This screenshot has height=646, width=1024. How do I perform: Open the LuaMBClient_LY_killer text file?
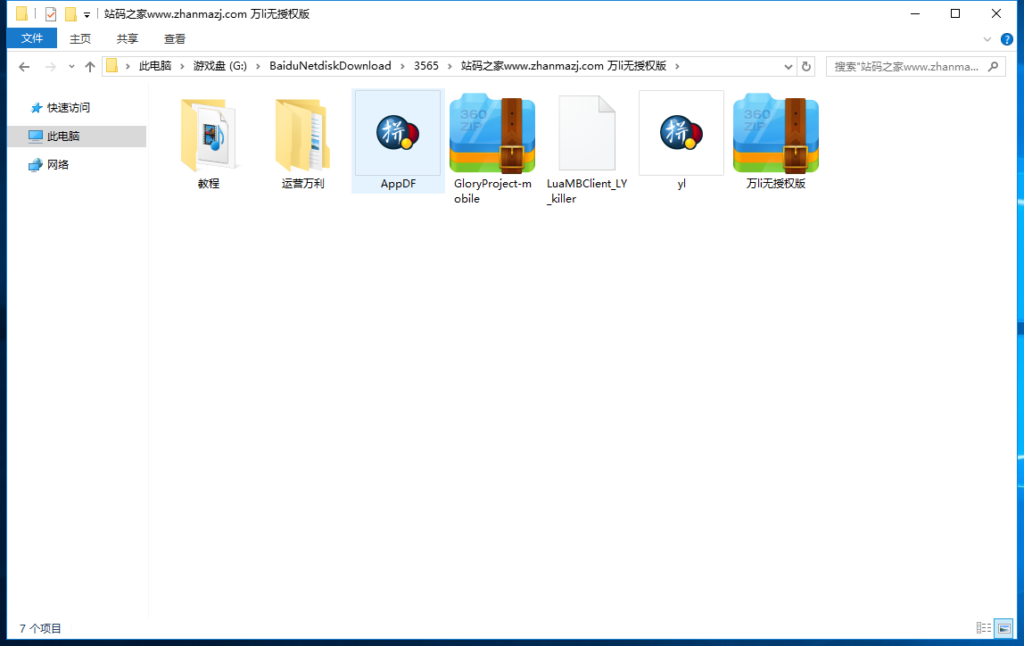point(587,132)
